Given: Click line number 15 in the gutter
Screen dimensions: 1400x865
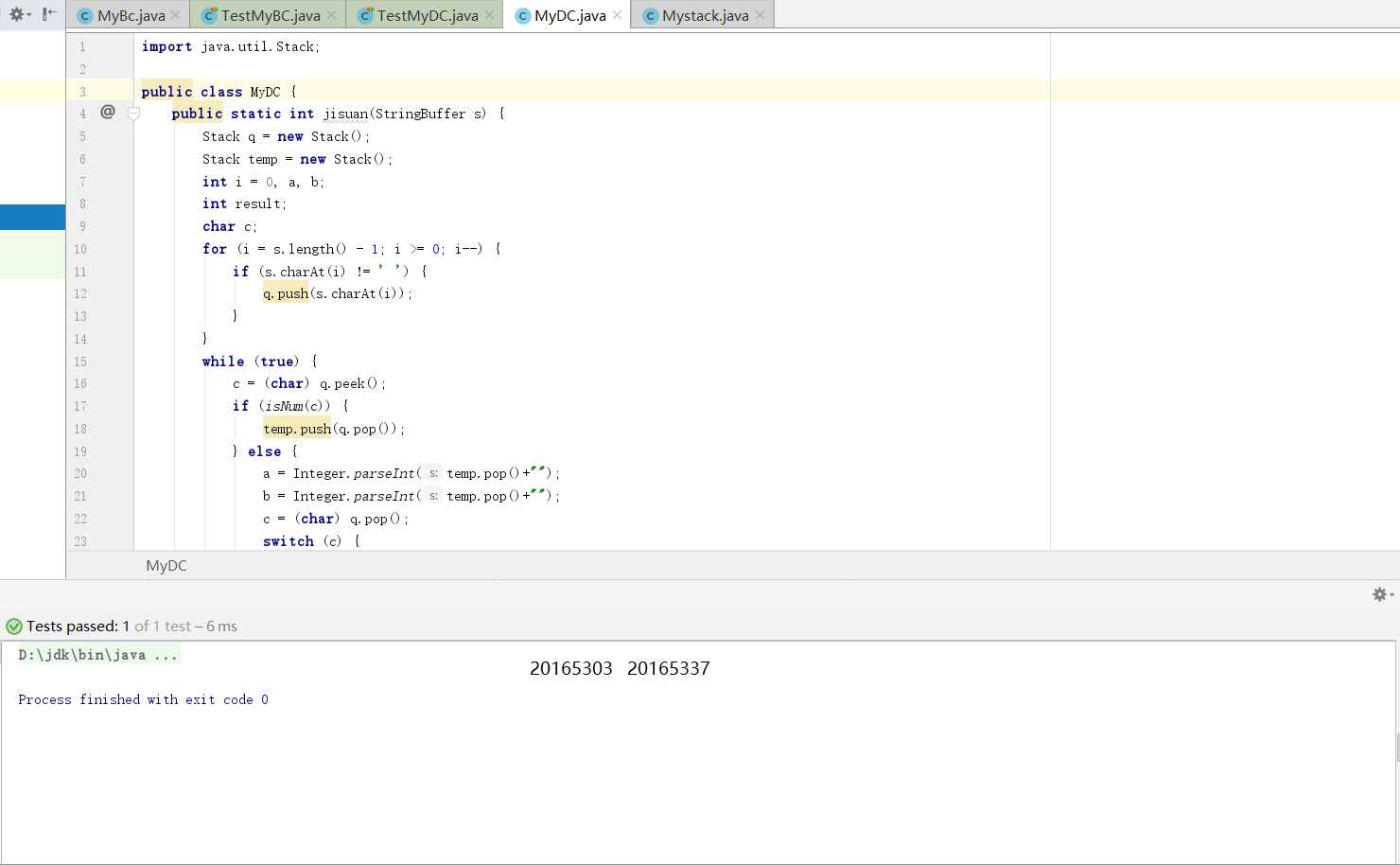Looking at the screenshot, I should (80, 362).
